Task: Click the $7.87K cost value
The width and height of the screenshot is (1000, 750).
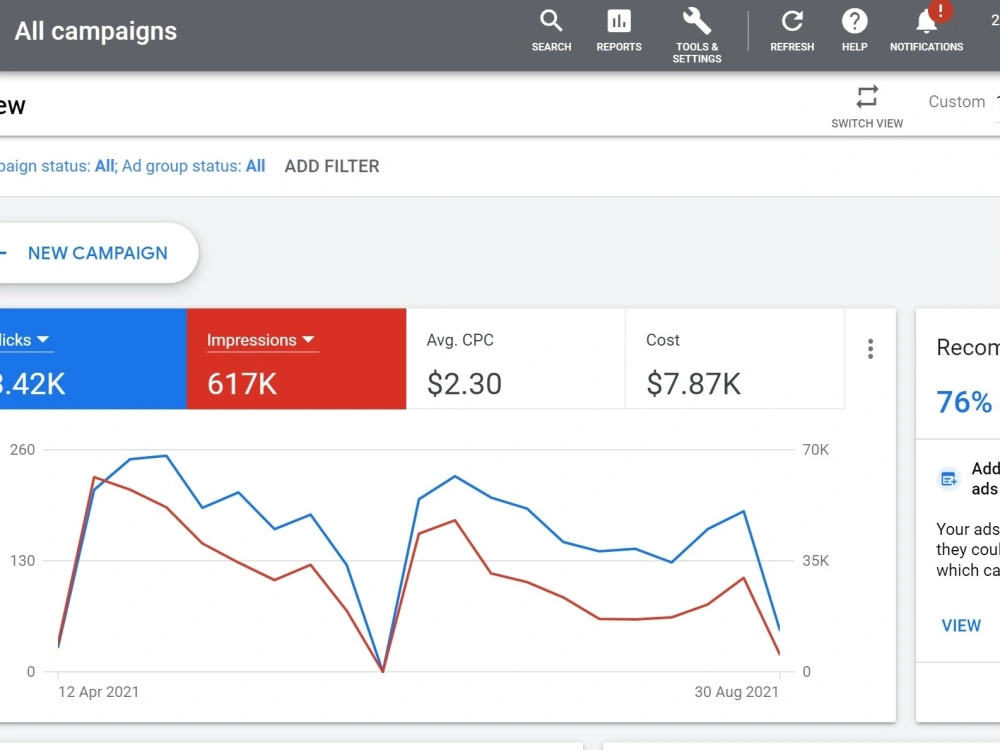Action: point(693,384)
